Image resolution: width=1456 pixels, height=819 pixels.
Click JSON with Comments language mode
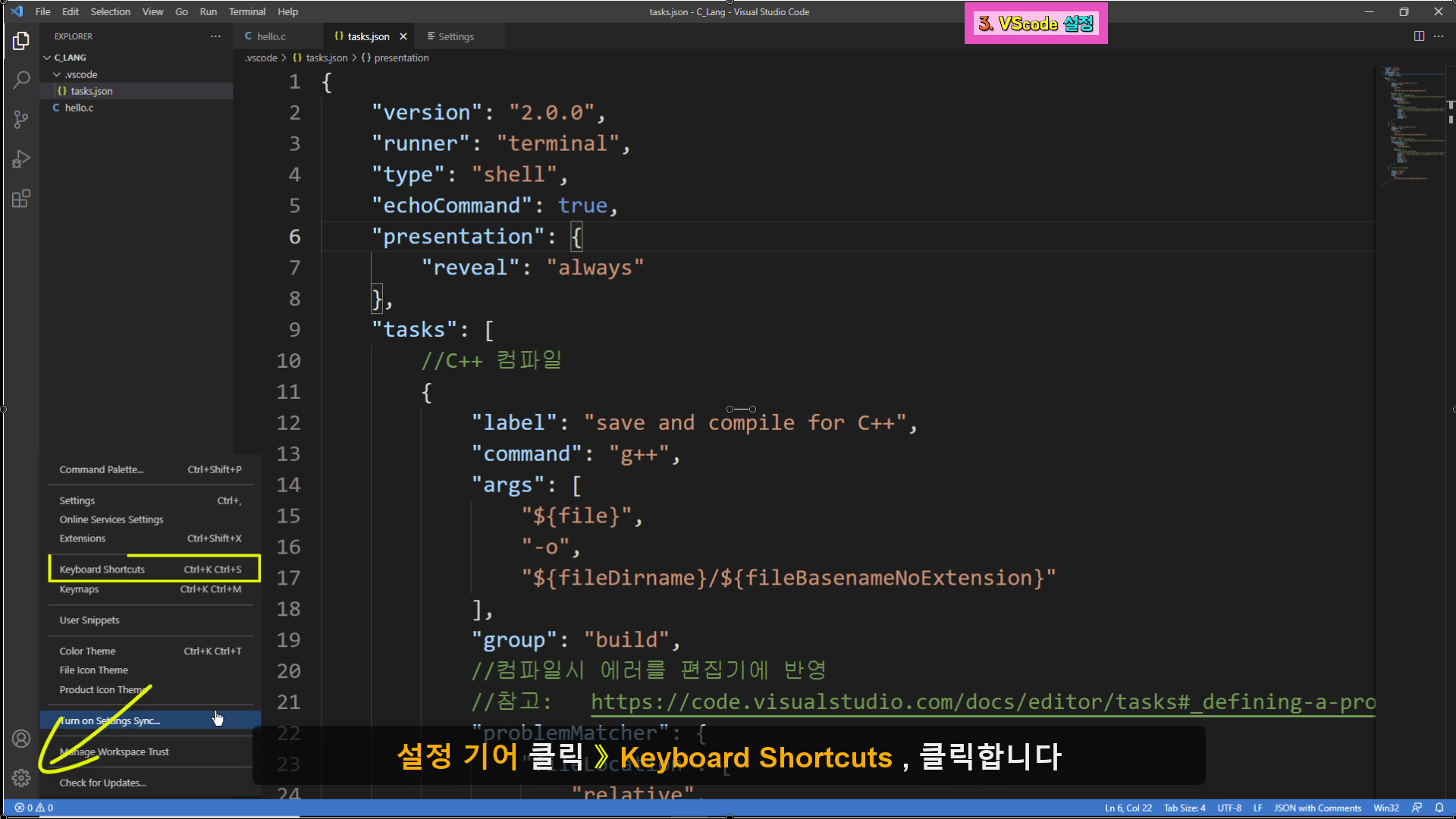[1317, 808]
